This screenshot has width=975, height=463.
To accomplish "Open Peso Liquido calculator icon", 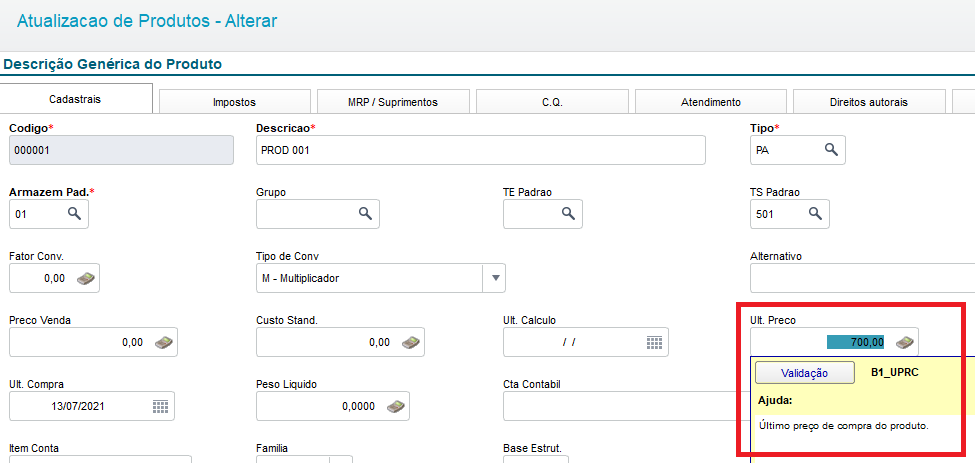I will point(395,406).
